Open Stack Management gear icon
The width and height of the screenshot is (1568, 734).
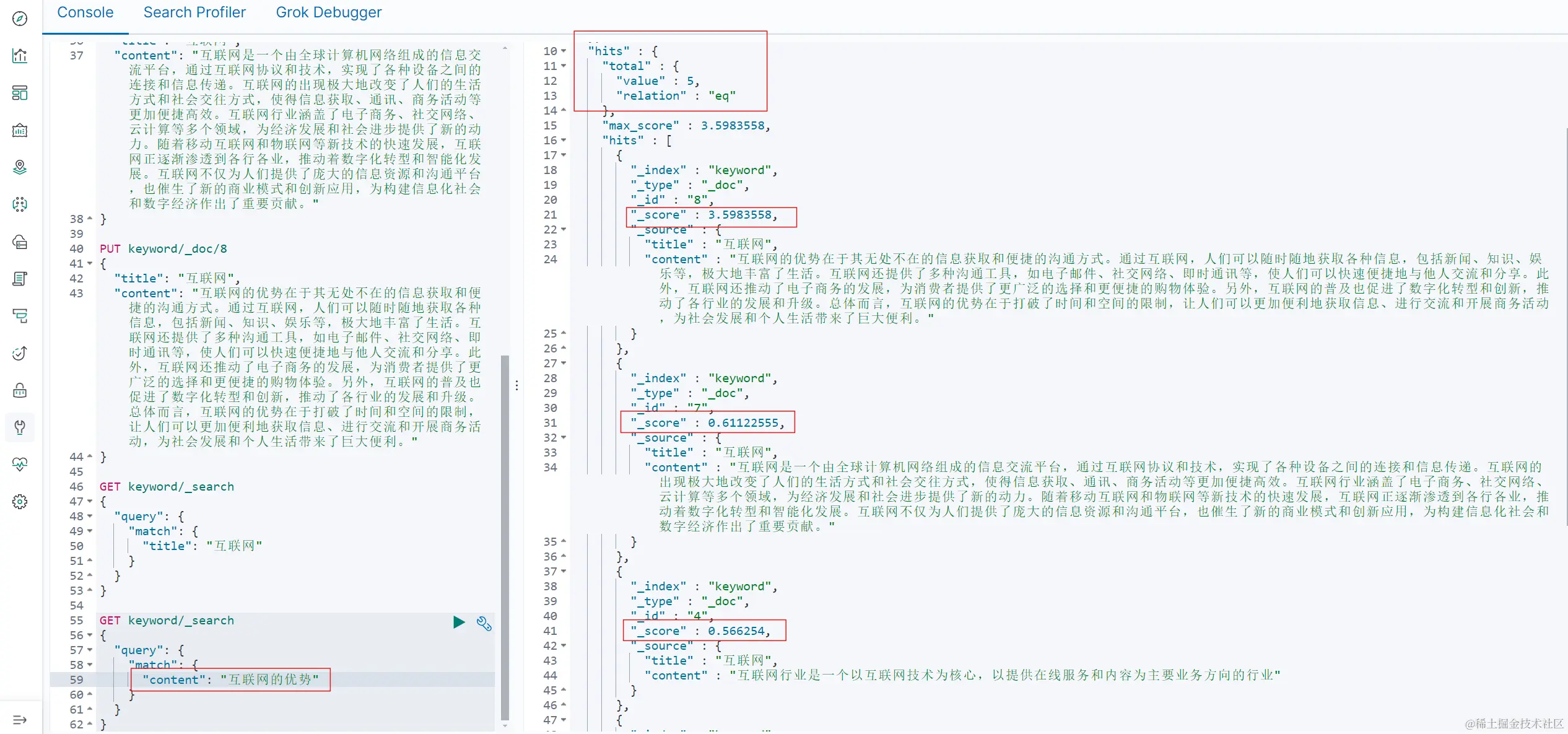coord(19,502)
